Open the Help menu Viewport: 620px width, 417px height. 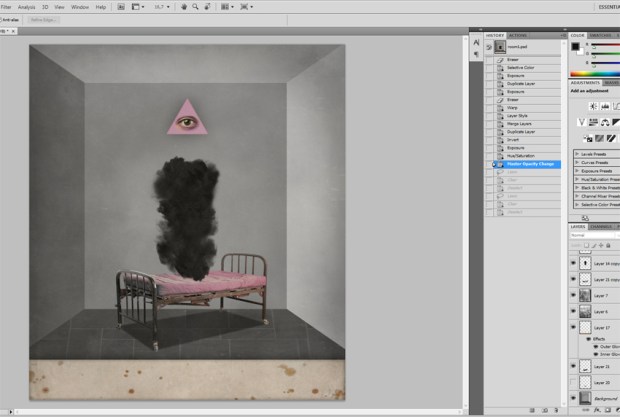pyautogui.click(x=101, y=7)
